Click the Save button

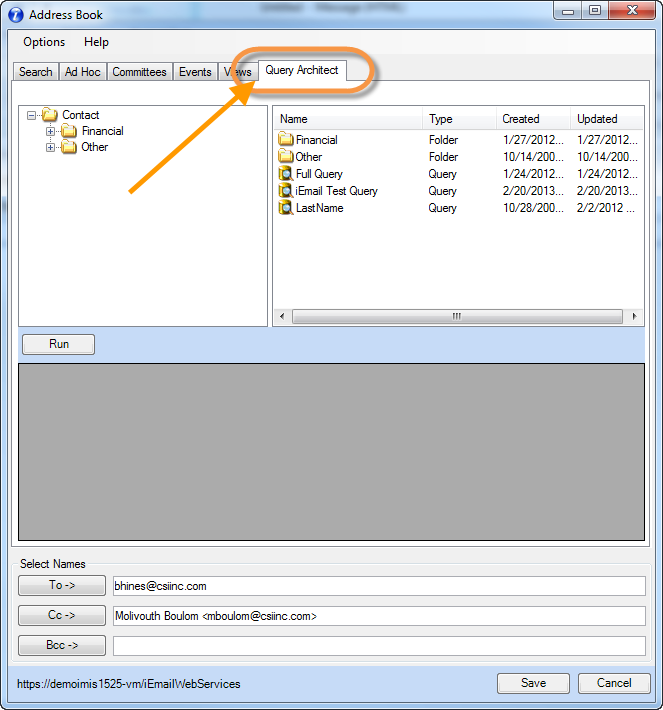click(533, 683)
